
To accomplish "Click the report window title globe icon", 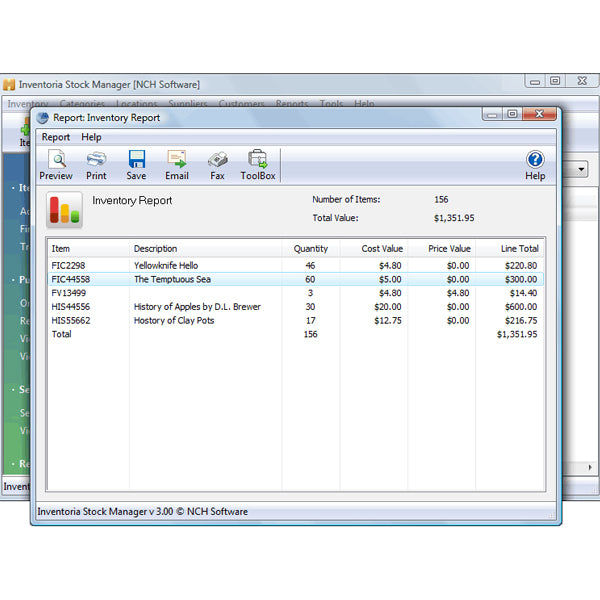I will [x=43, y=118].
